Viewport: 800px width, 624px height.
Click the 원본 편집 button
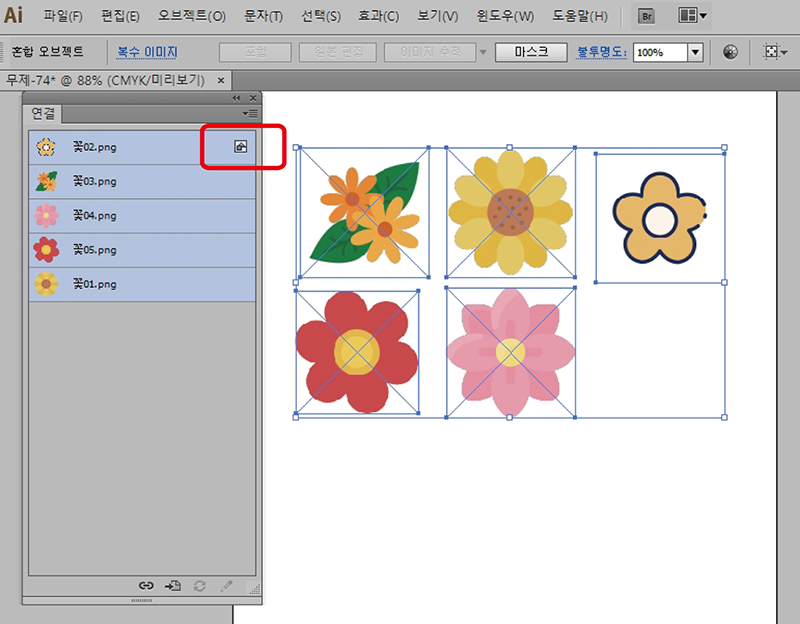(338, 52)
